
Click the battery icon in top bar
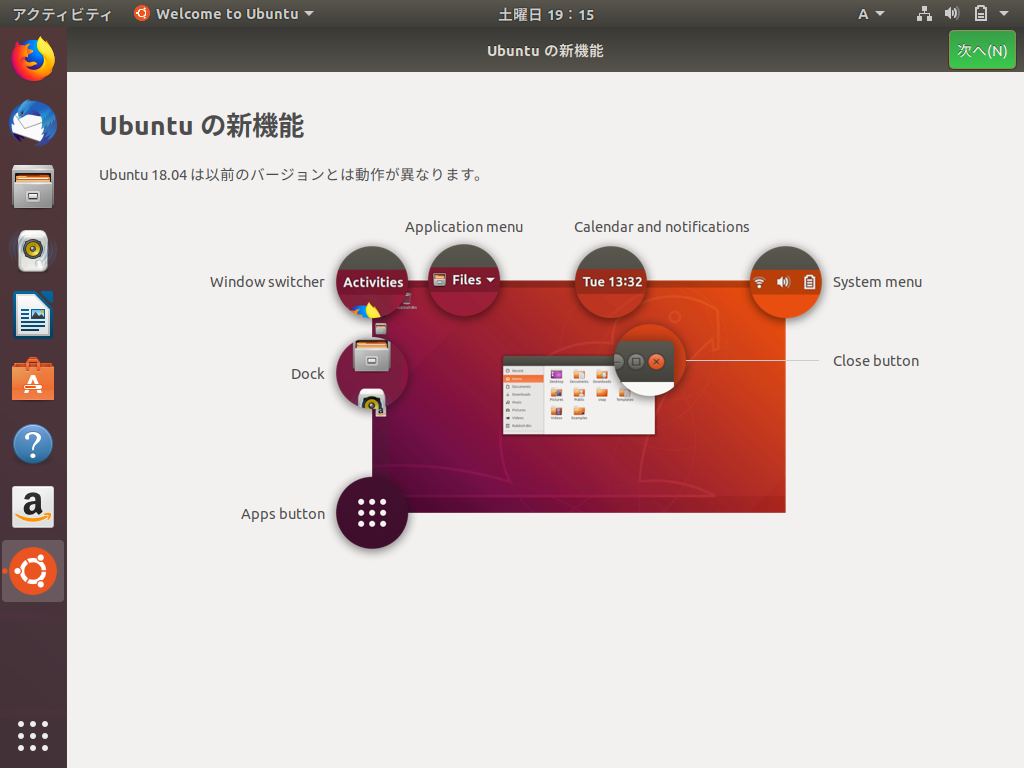[x=980, y=14]
